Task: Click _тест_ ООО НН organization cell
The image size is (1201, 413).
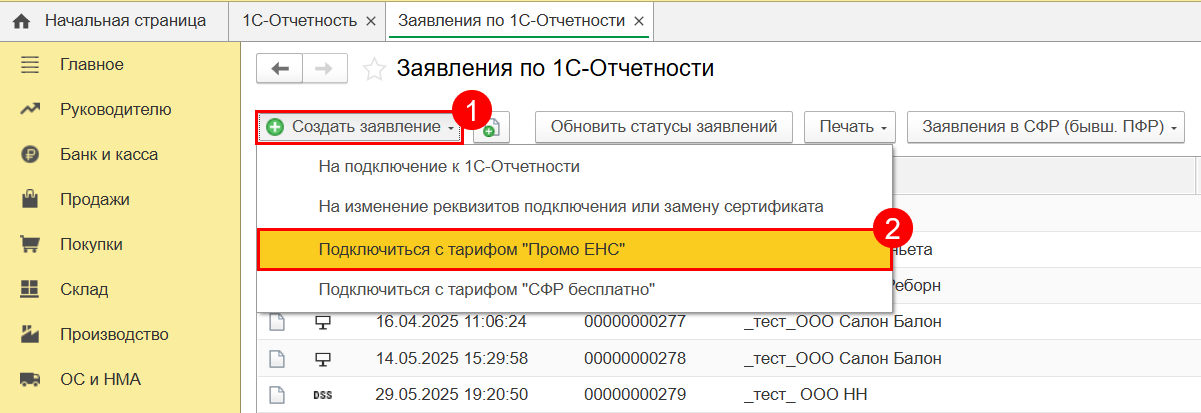Action: 806,395
